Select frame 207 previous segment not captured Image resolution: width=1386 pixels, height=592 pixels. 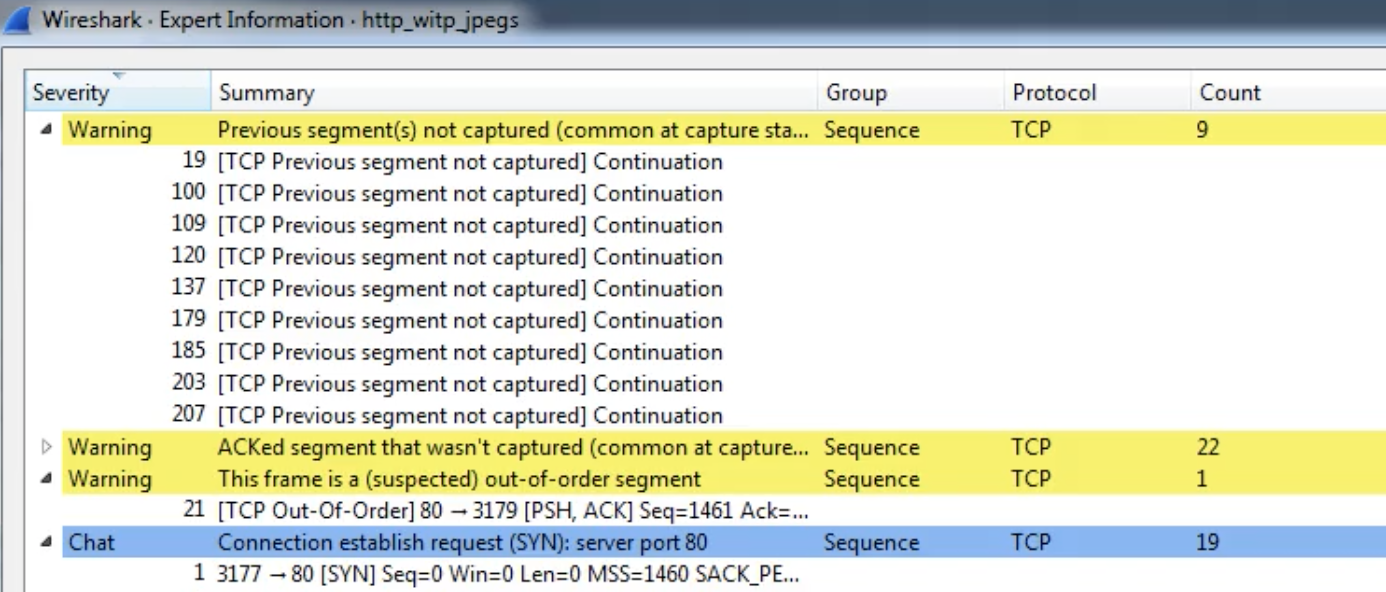[470, 416]
